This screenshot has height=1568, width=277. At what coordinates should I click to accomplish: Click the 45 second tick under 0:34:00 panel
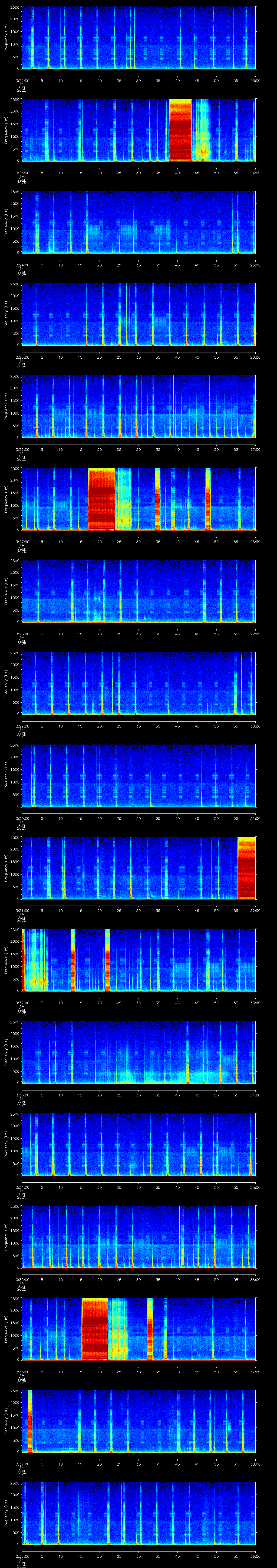coord(197,1187)
